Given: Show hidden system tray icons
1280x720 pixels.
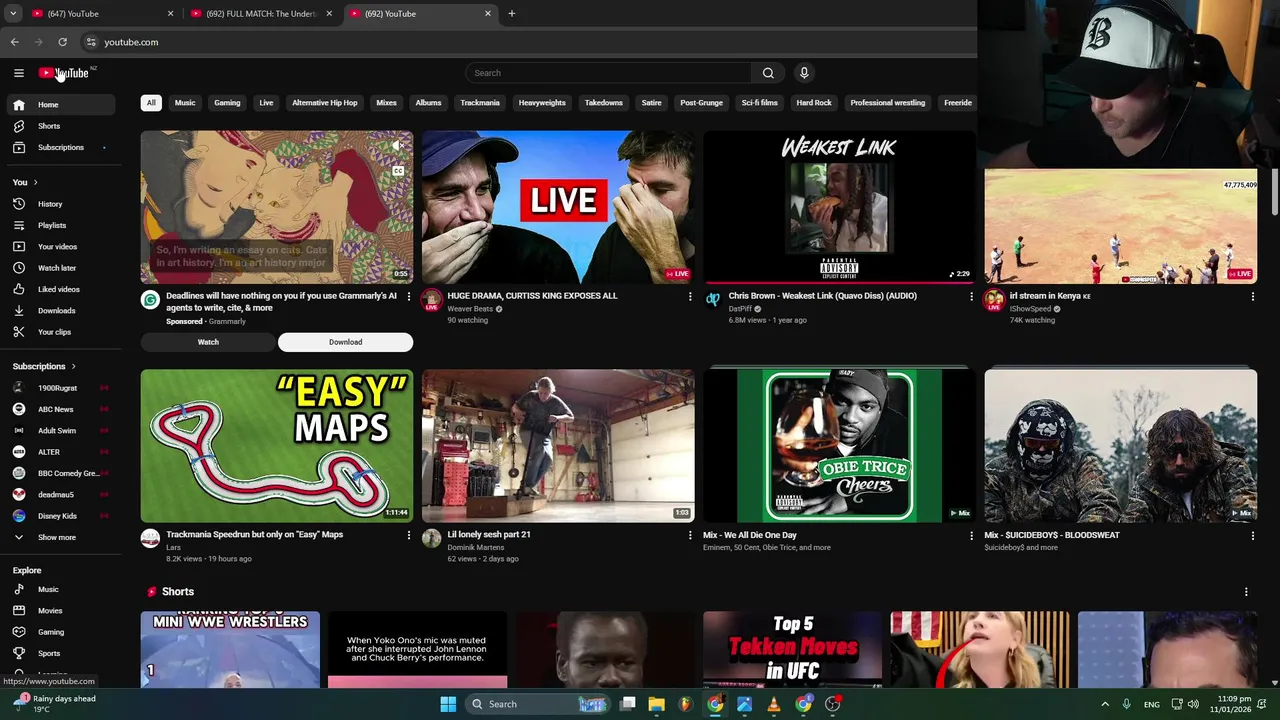Looking at the screenshot, I should point(1105,704).
